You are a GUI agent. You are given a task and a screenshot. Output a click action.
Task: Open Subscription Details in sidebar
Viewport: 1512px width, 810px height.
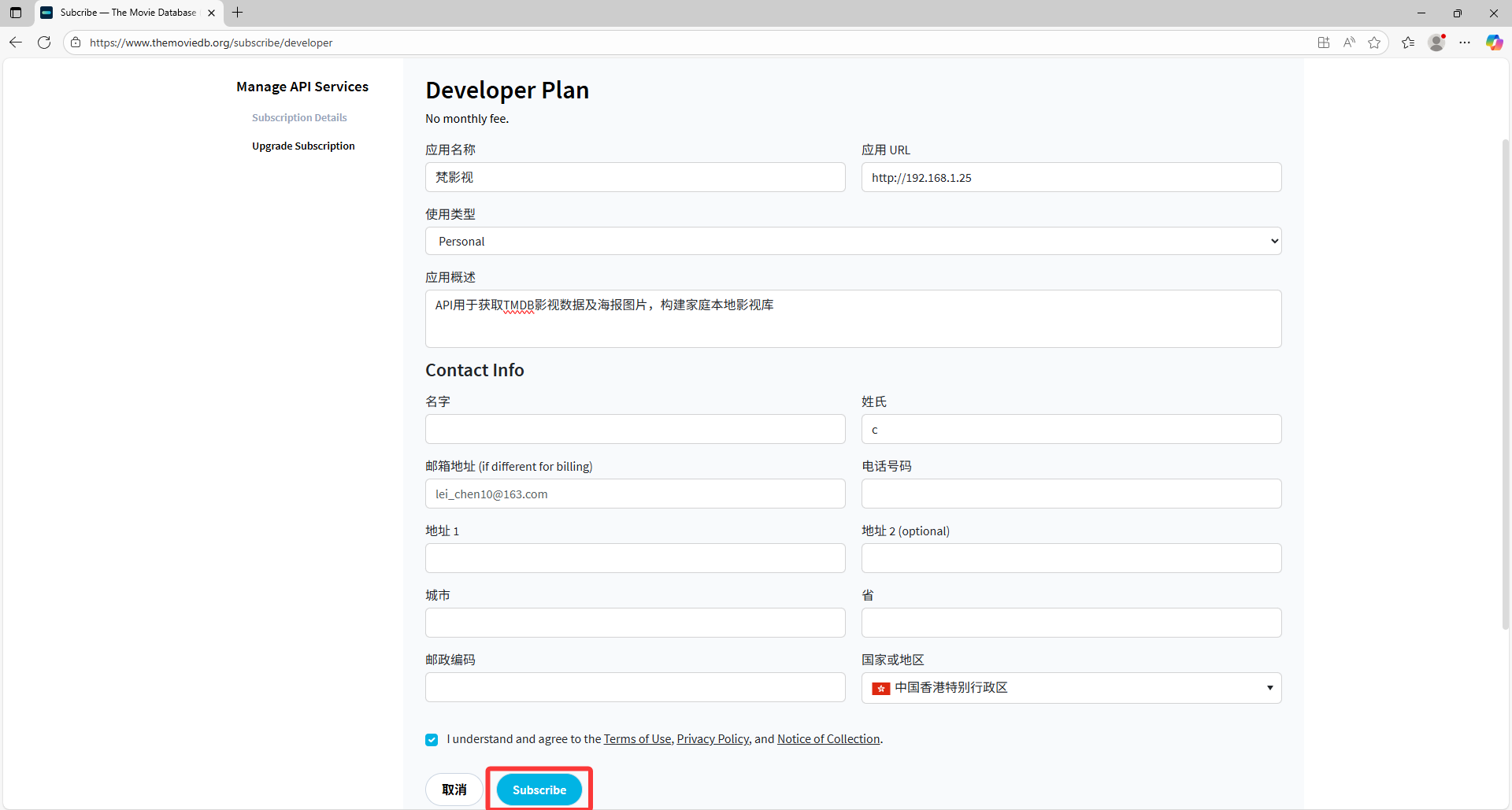(299, 117)
